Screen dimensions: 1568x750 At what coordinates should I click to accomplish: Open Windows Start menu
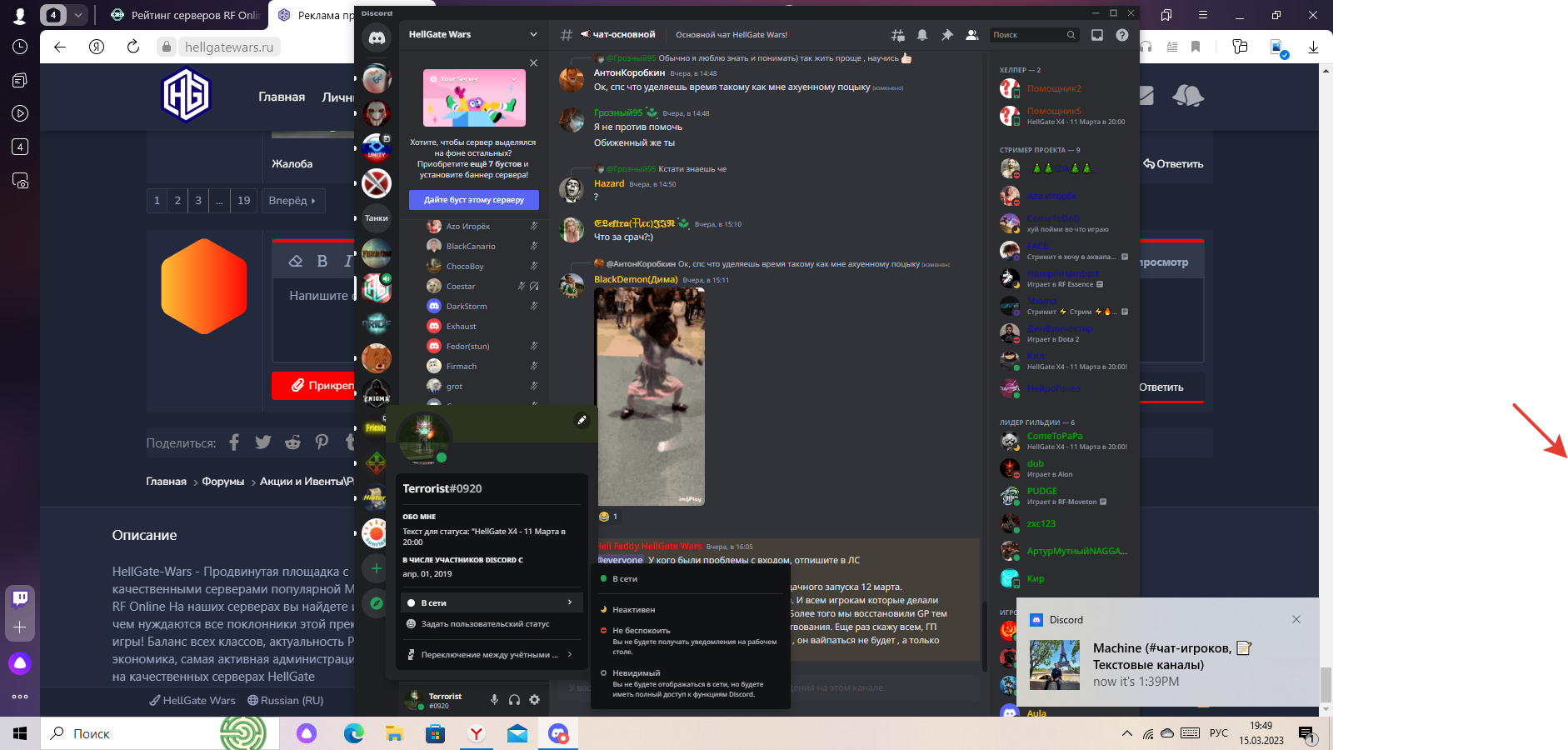coord(20,733)
